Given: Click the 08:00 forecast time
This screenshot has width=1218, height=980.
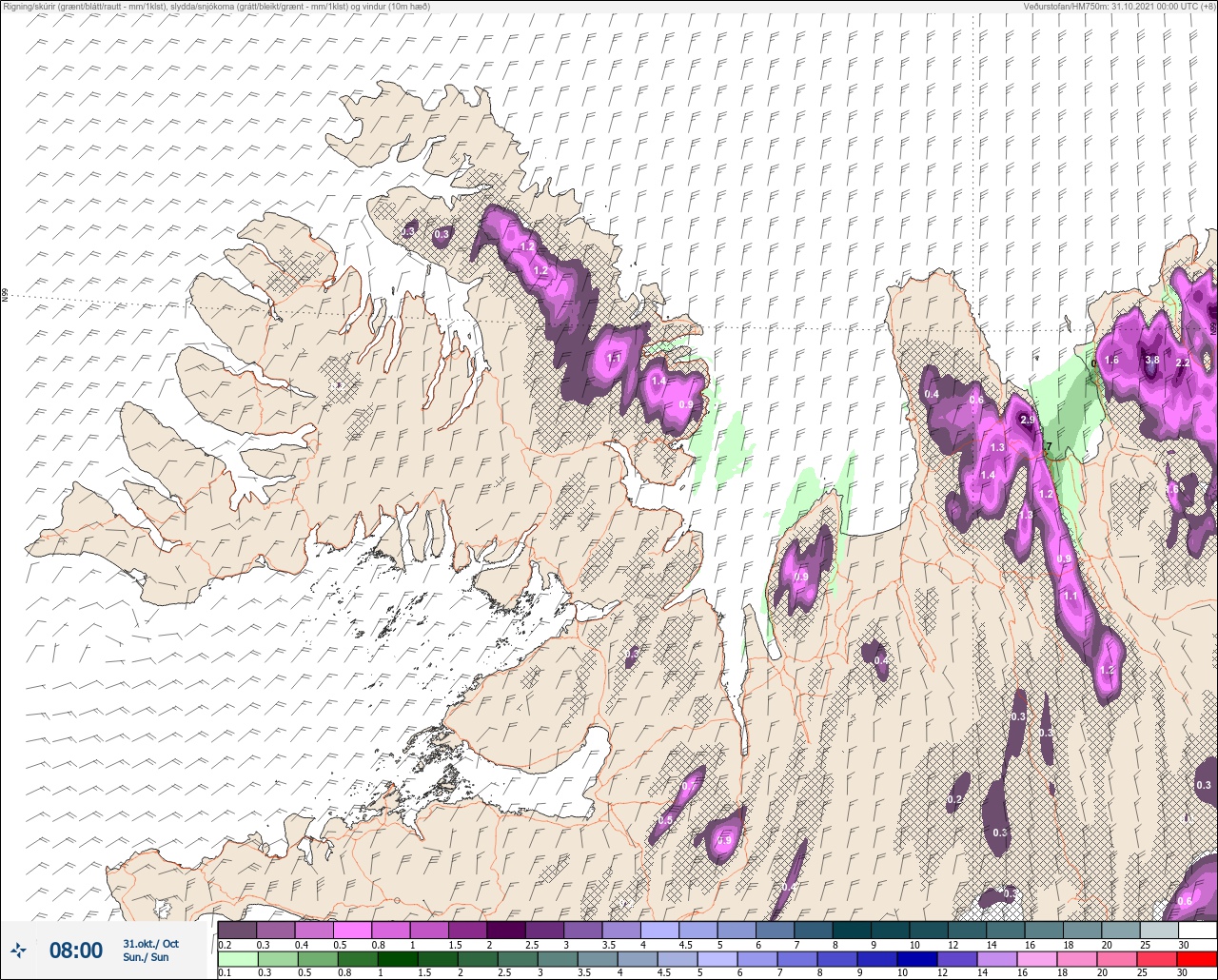Looking at the screenshot, I should [76, 951].
